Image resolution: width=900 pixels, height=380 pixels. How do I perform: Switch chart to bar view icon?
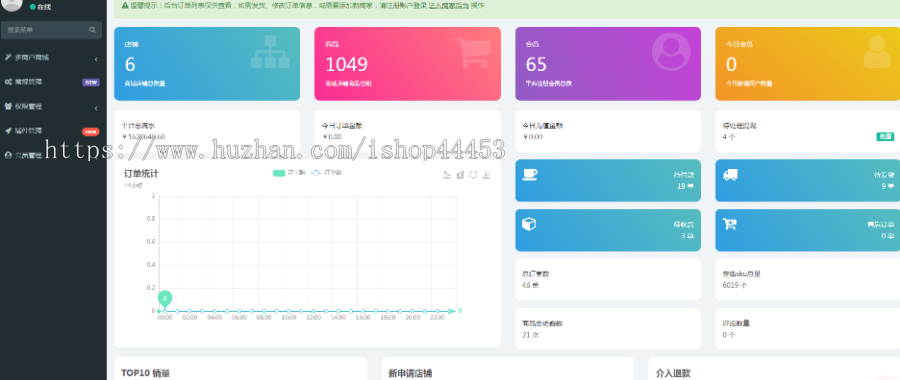pos(460,175)
